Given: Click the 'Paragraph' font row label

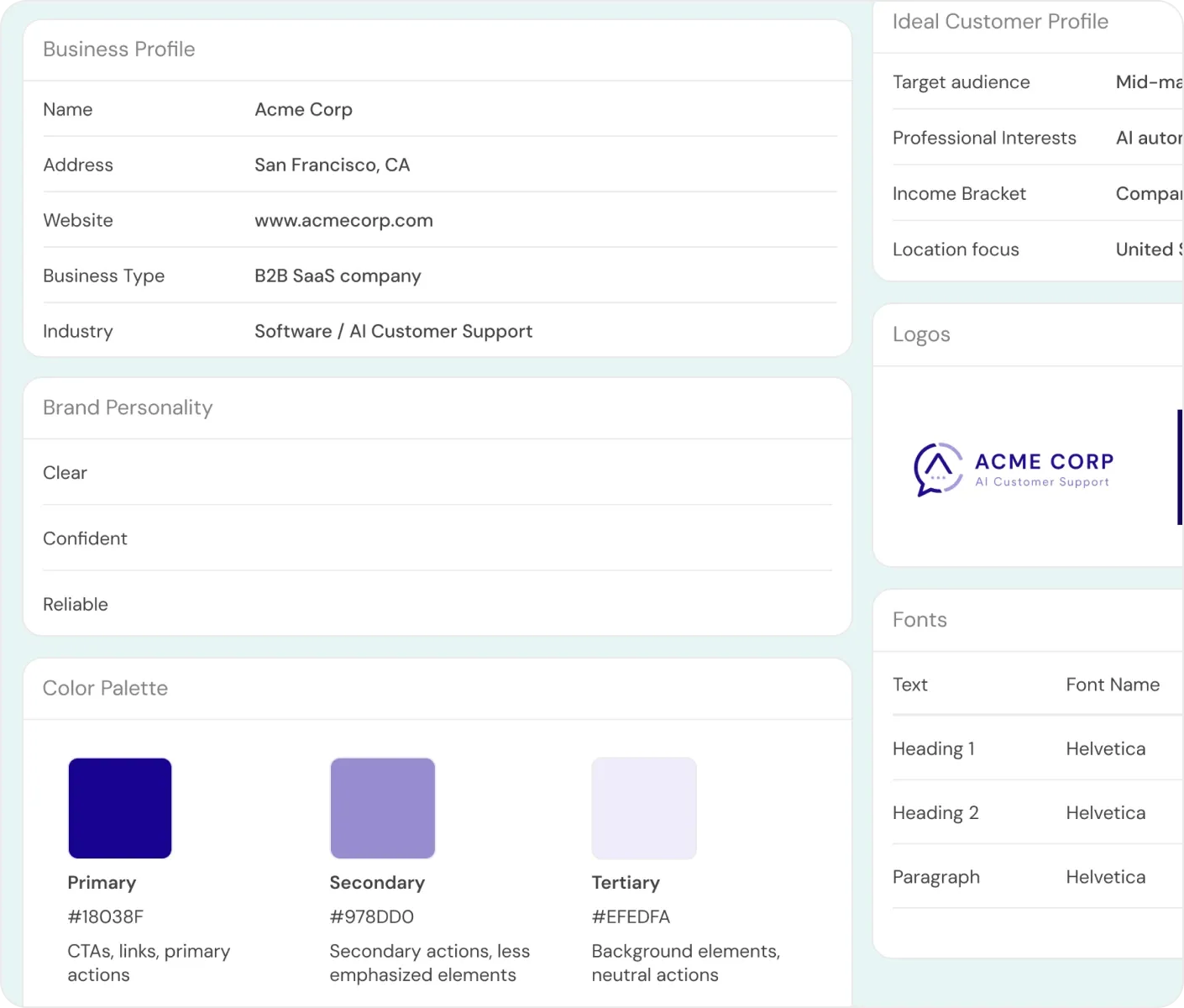Looking at the screenshot, I should [x=936, y=877].
